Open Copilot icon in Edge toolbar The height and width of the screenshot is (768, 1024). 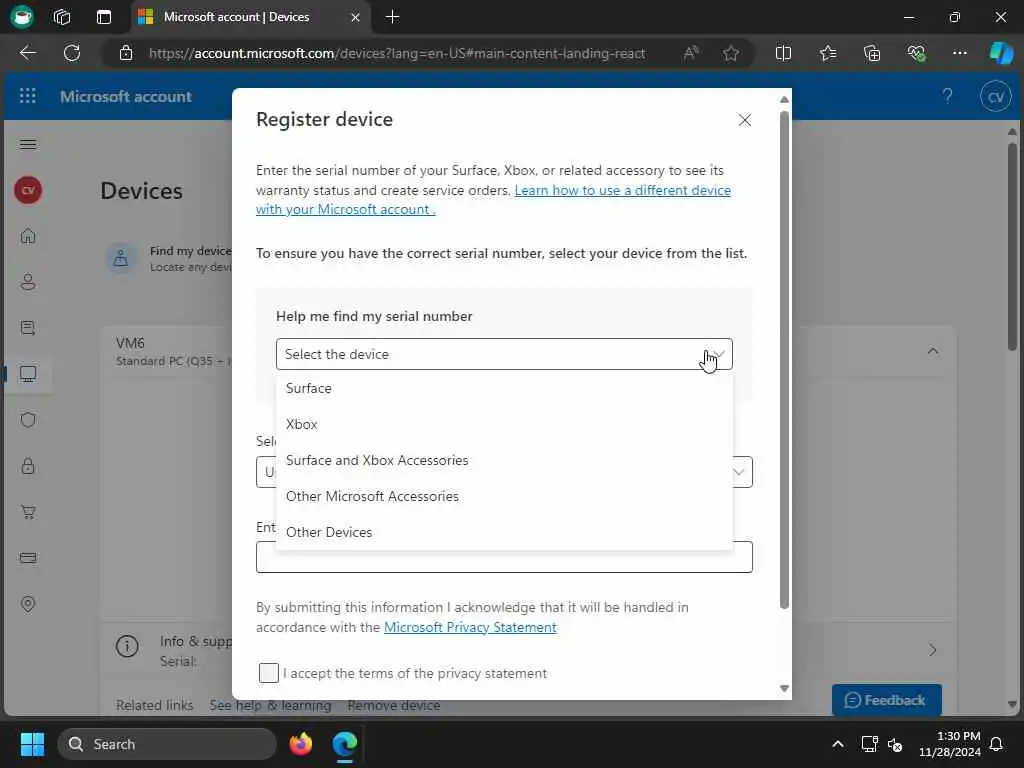[1000, 53]
